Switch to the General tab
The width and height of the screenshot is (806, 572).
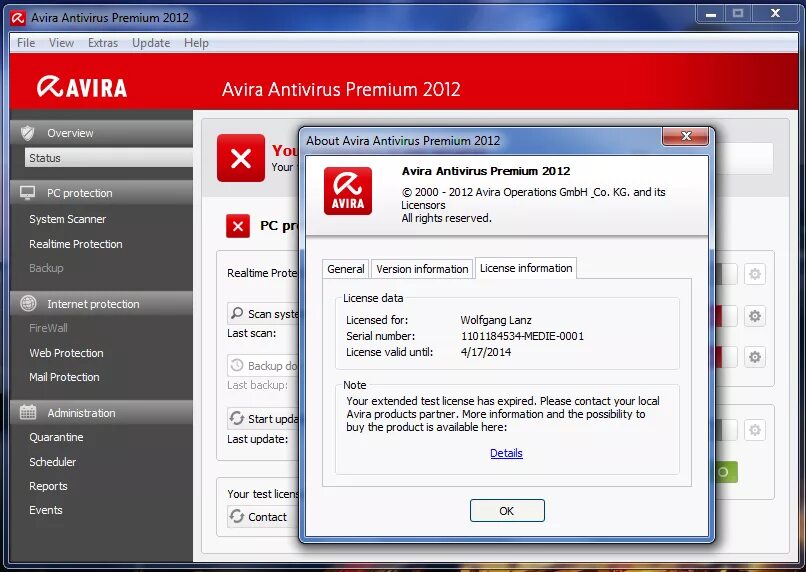point(346,269)
